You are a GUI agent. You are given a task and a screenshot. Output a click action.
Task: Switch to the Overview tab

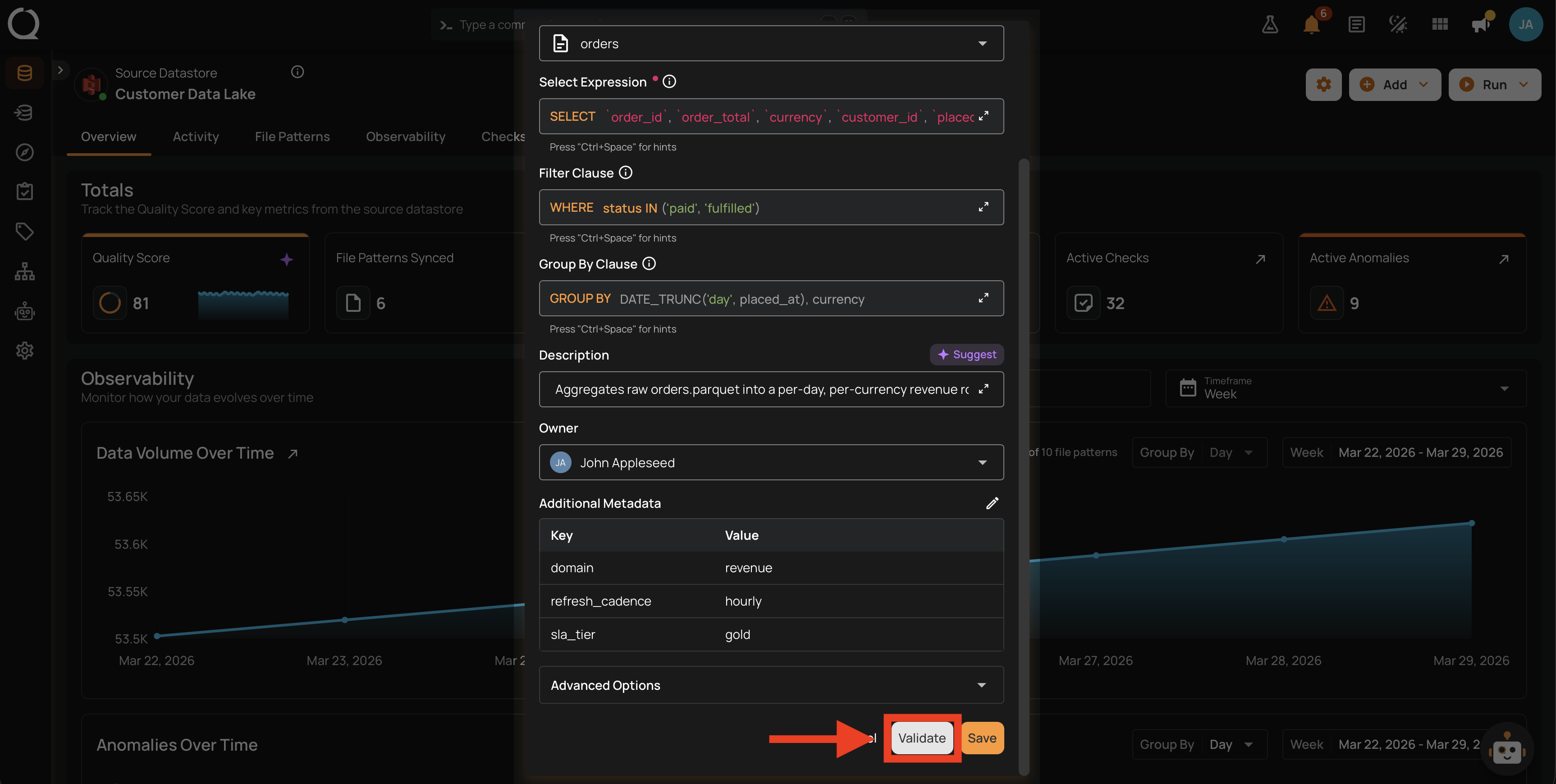click(x=109, y=137)
